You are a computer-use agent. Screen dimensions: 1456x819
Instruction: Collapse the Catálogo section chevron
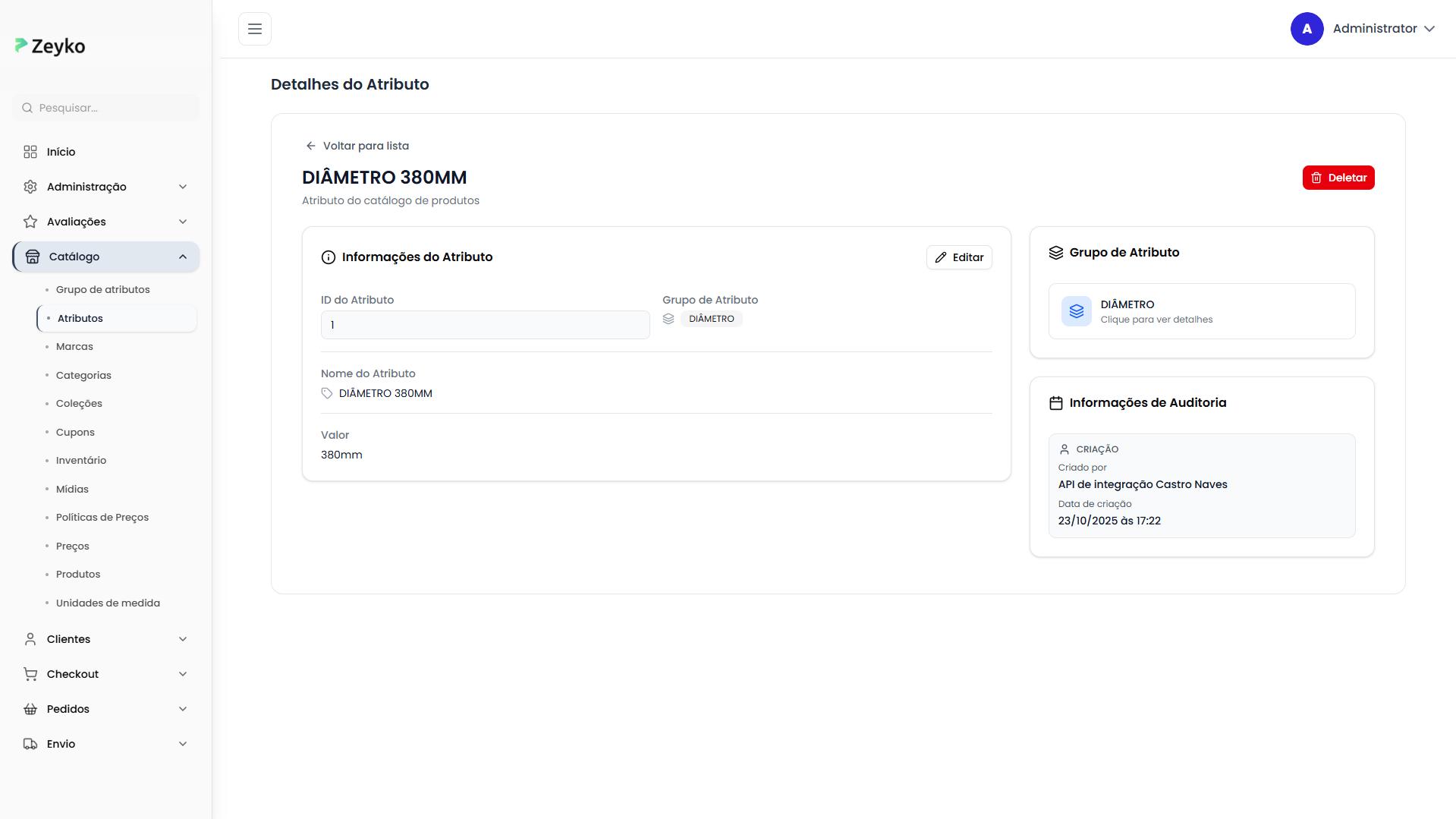(183, 257)
